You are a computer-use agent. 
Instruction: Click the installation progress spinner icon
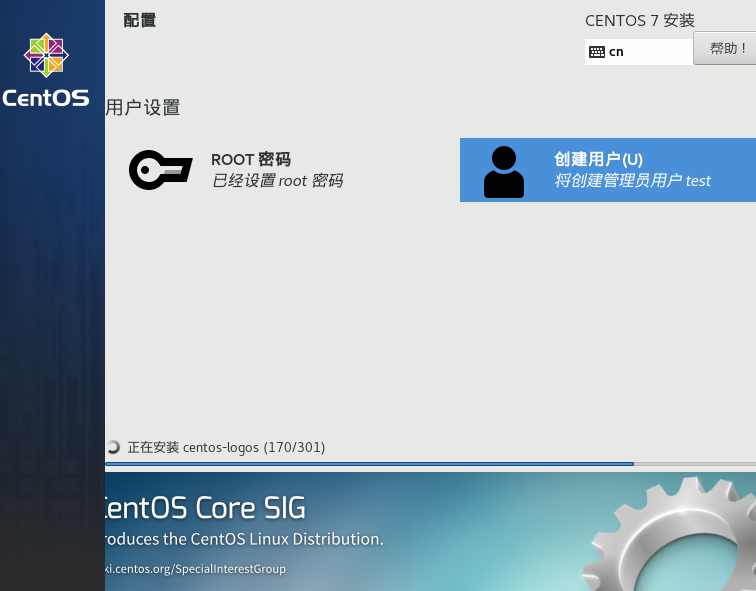tap(113, 447)
